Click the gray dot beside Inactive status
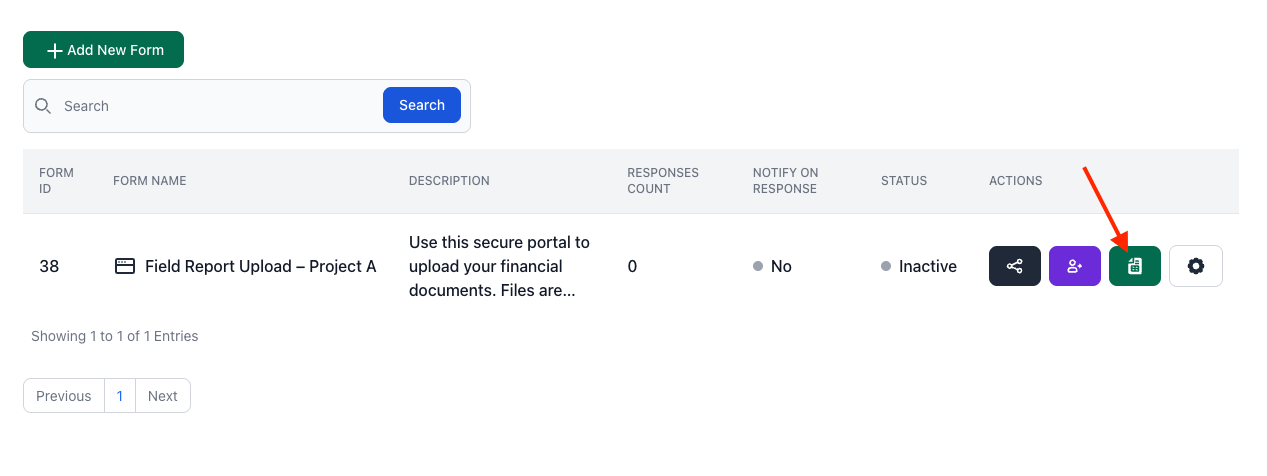The height and width of the screenshot is (476, 1267). coord(886,267)
